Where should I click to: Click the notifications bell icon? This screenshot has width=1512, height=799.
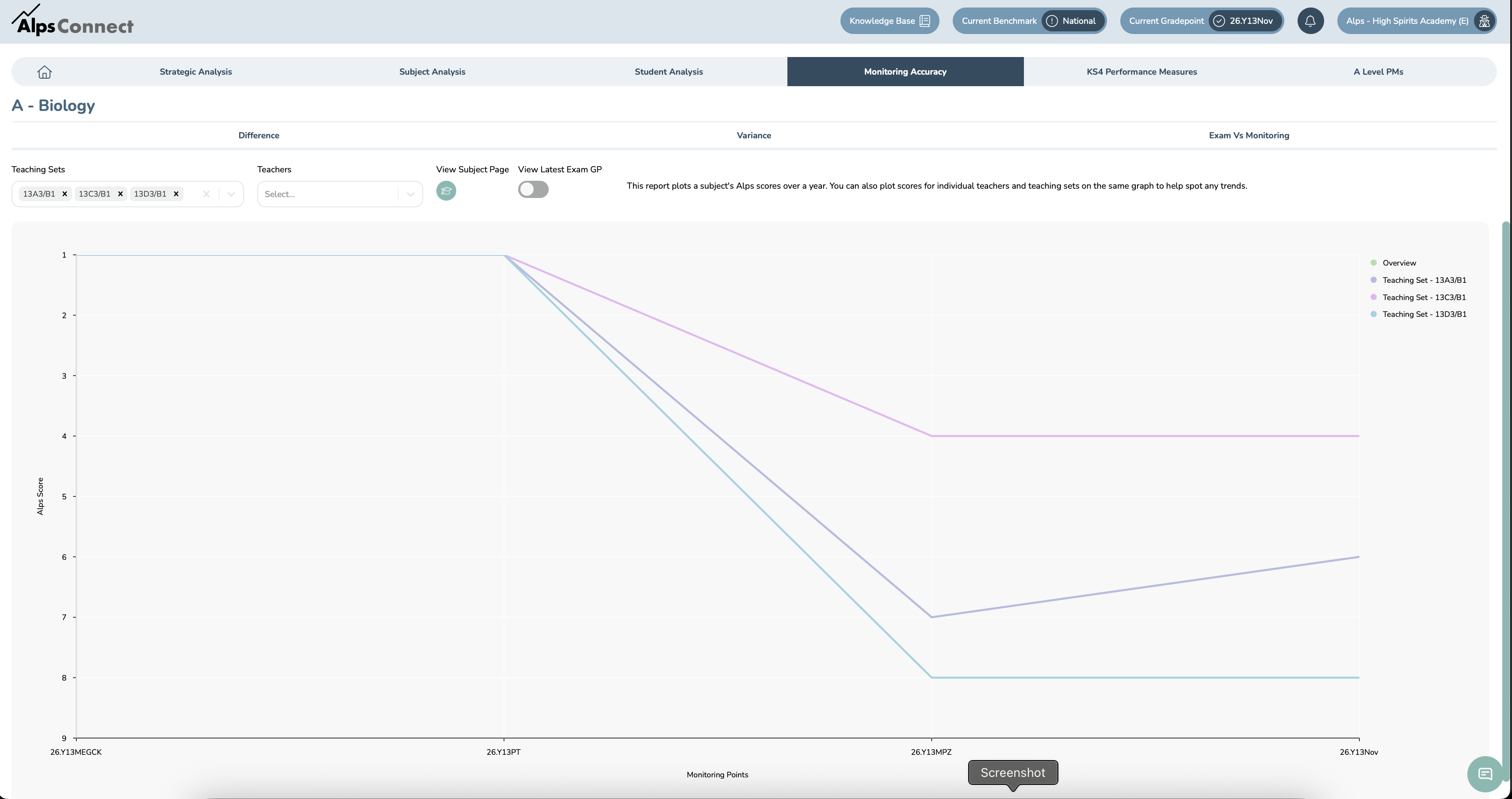pos(1310,21)
